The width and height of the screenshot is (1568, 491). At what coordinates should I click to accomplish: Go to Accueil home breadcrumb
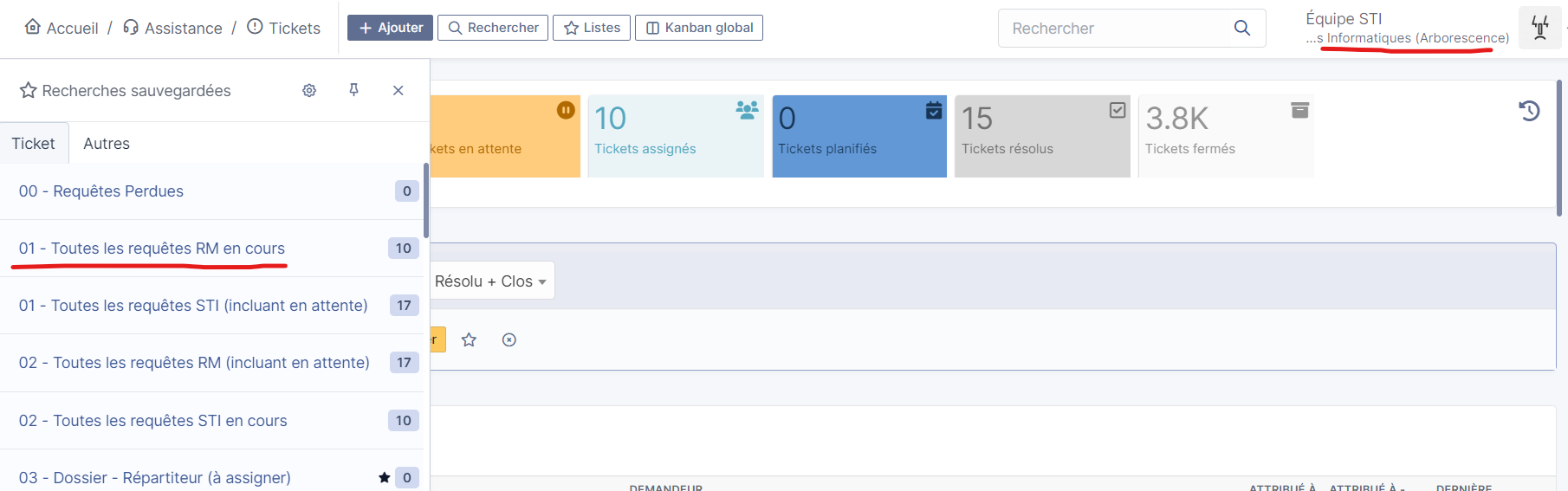[62, 28]
